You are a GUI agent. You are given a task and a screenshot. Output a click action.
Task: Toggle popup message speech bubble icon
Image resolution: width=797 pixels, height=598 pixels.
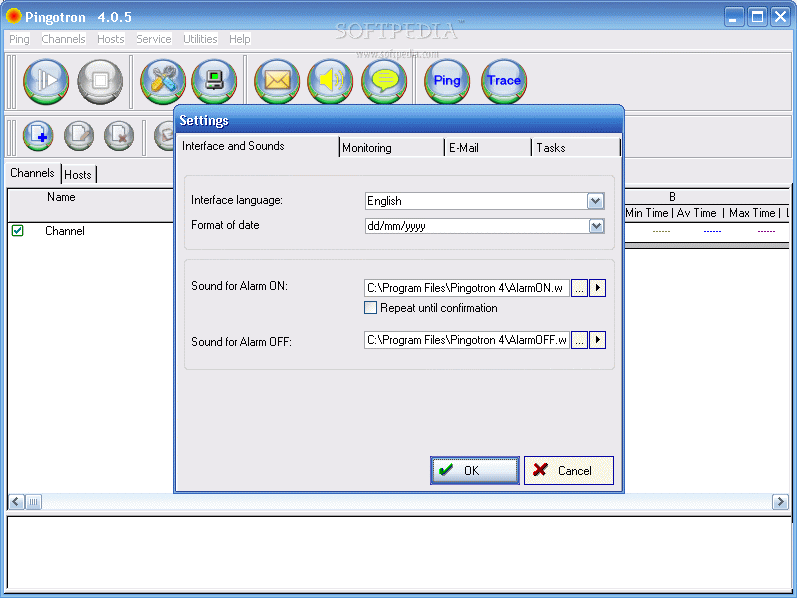(384, 81)
